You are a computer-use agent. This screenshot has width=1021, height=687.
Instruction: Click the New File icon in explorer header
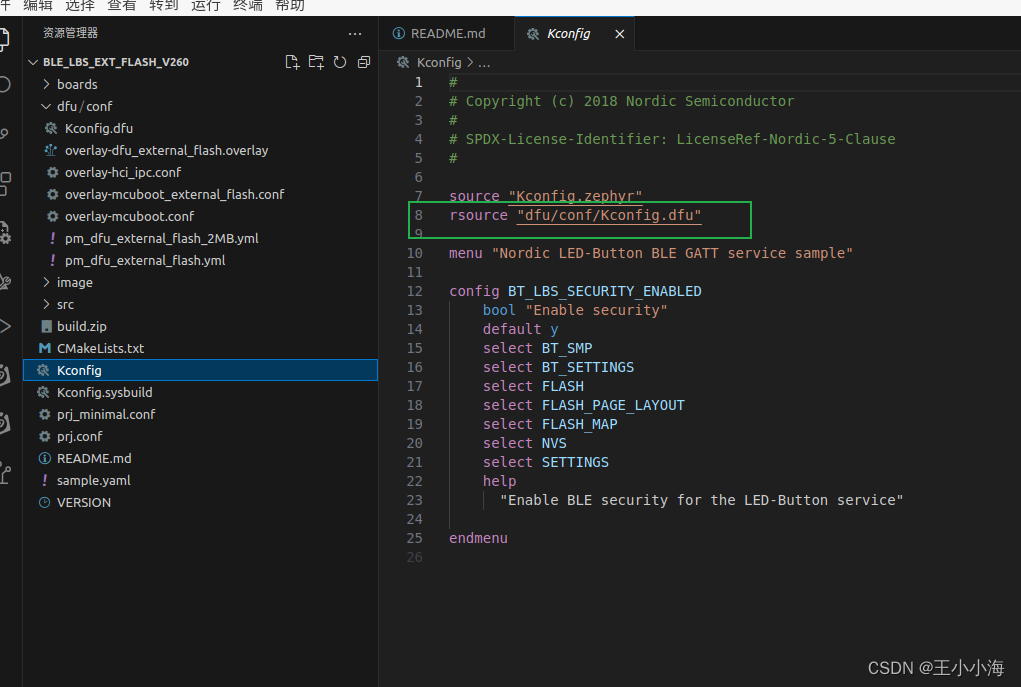click(x=292, y=62)
